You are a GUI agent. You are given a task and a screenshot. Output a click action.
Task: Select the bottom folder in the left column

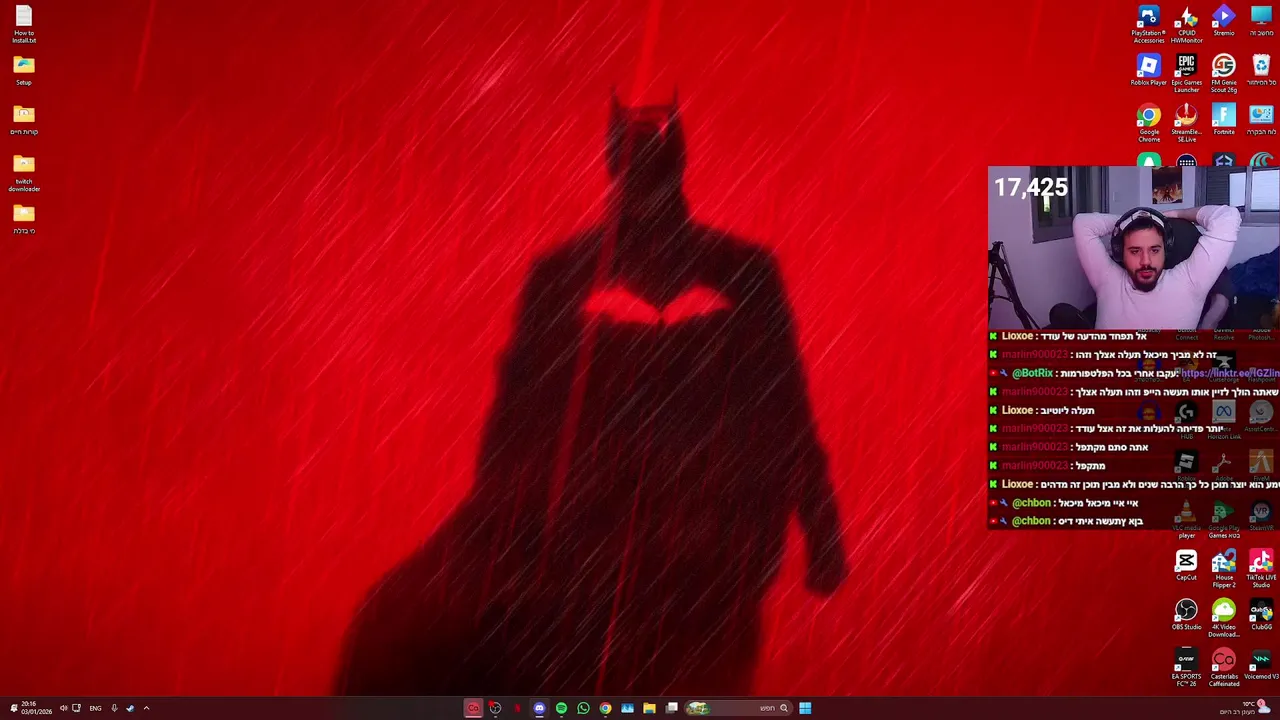[x=24, y=218]
